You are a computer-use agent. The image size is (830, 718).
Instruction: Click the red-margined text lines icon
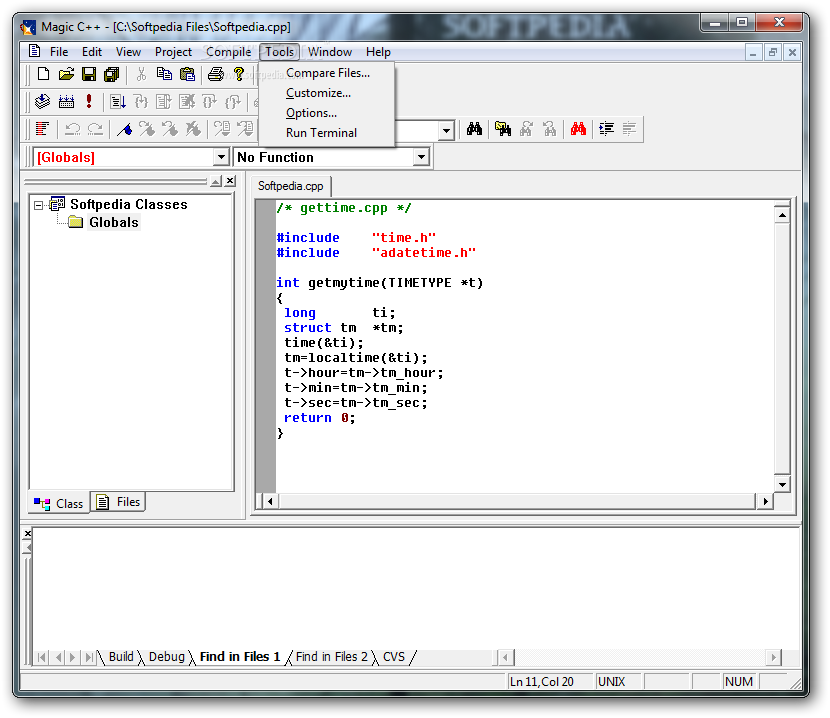point(42,129)
